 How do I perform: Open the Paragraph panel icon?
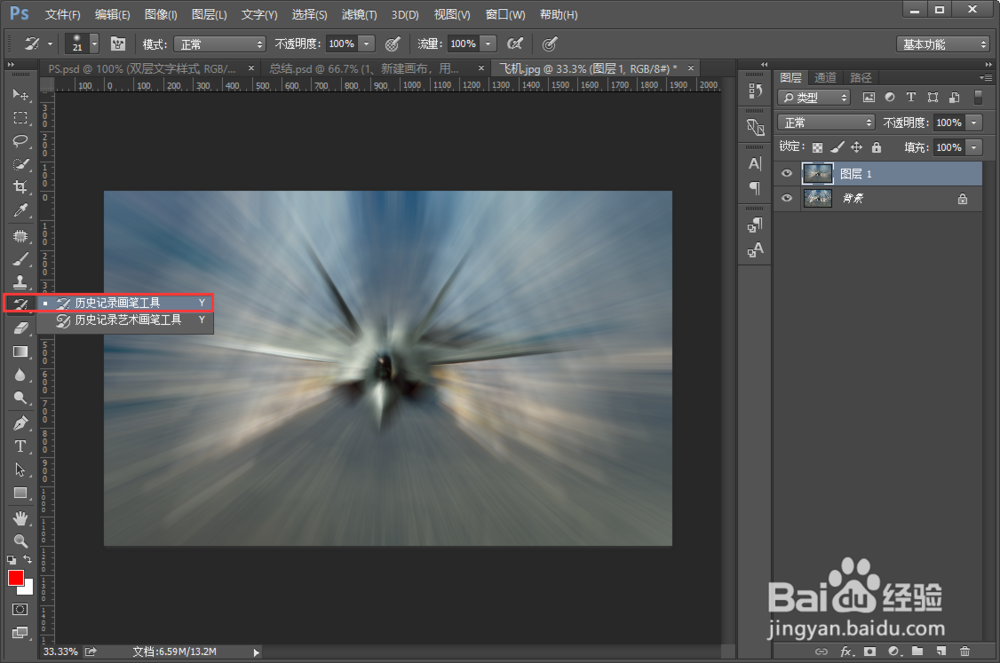pyautogui.click(x=755, y=188)
